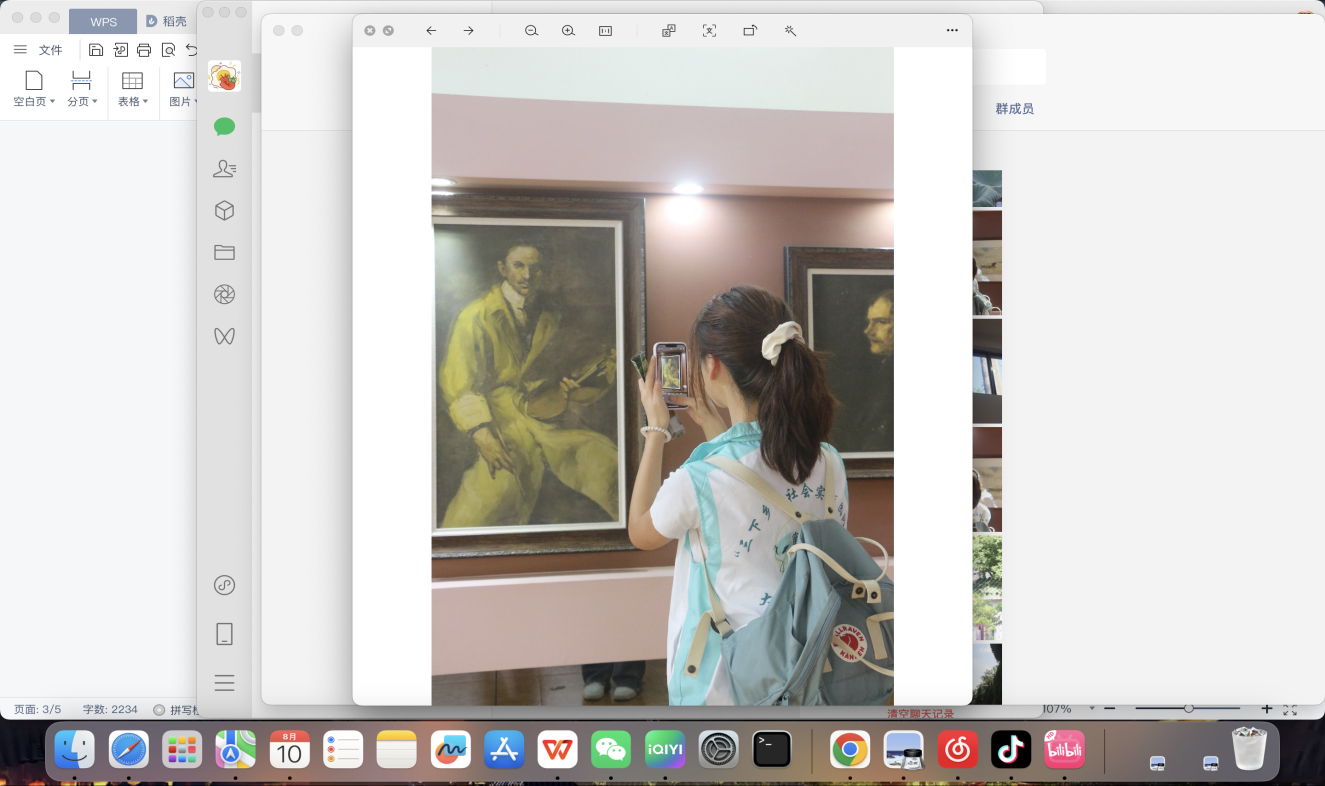This screenshot has width=1325, height=786.
Task: Open the more options ellipsis in viewer
Action: (952, 31)
